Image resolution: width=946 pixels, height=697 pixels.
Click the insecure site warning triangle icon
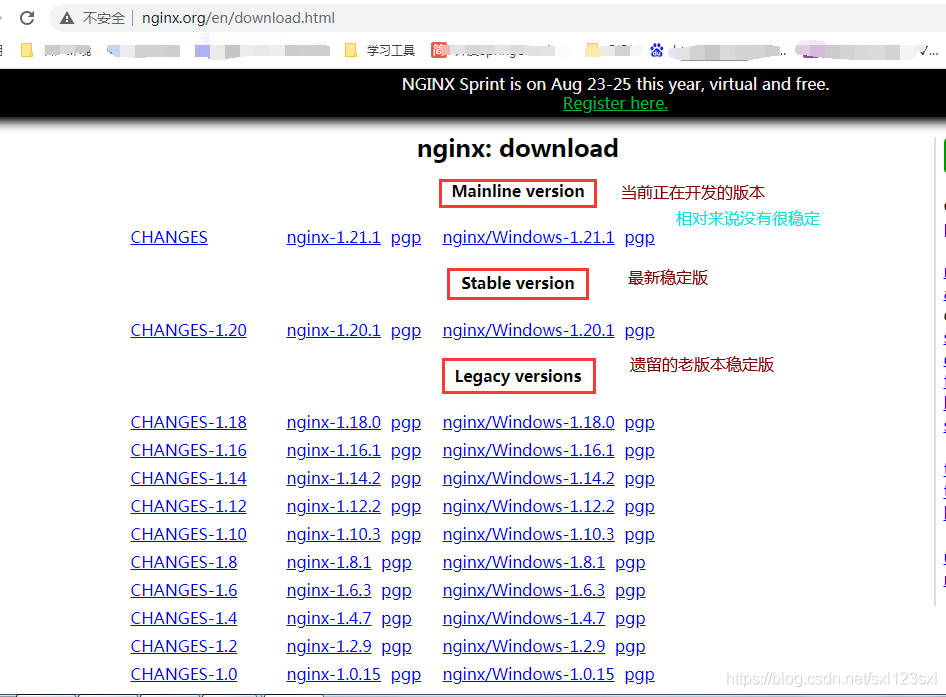pyautogui.click(x=67, y=19)
